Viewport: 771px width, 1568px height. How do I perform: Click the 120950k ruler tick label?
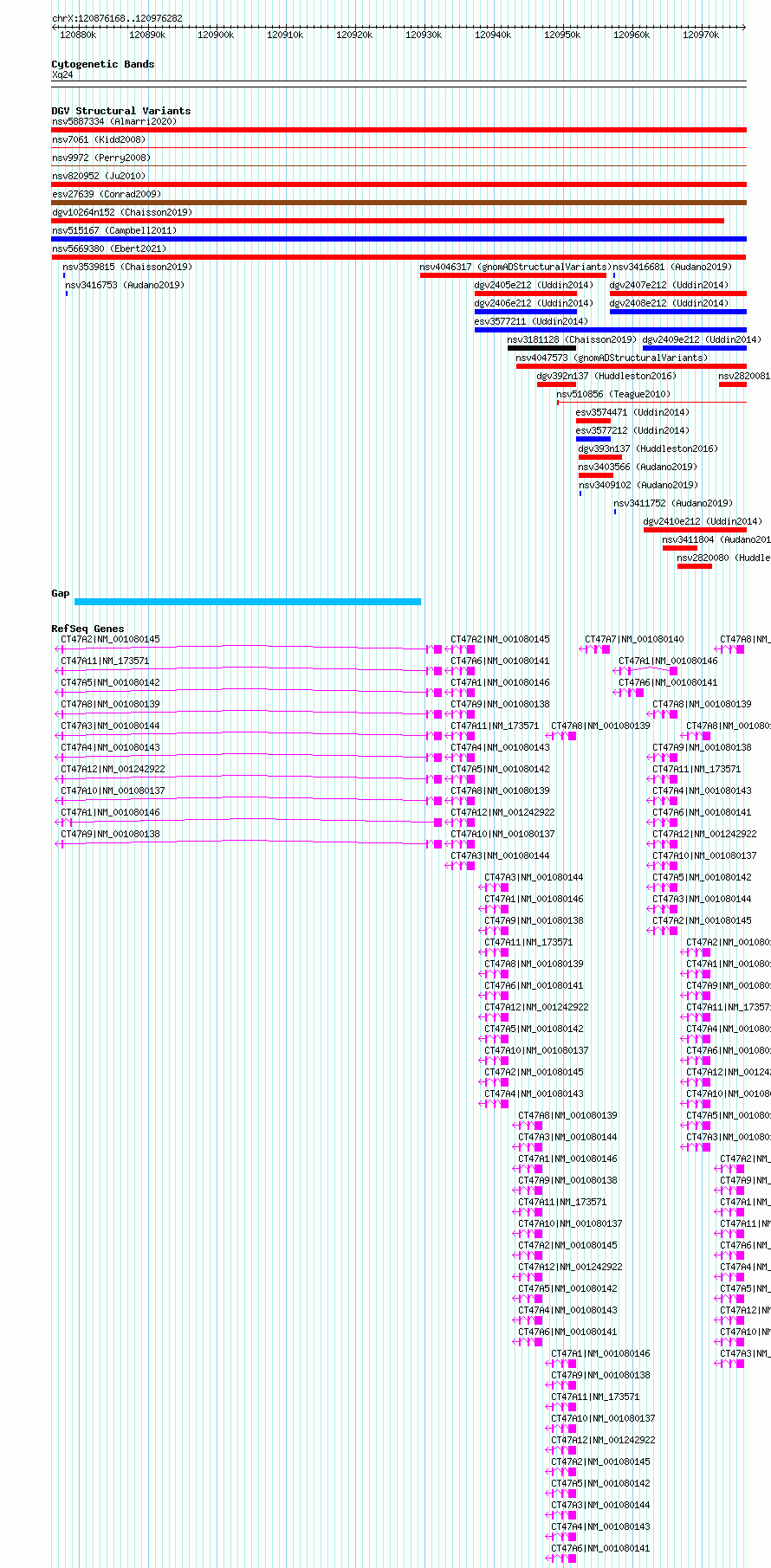tap(562, 35)
